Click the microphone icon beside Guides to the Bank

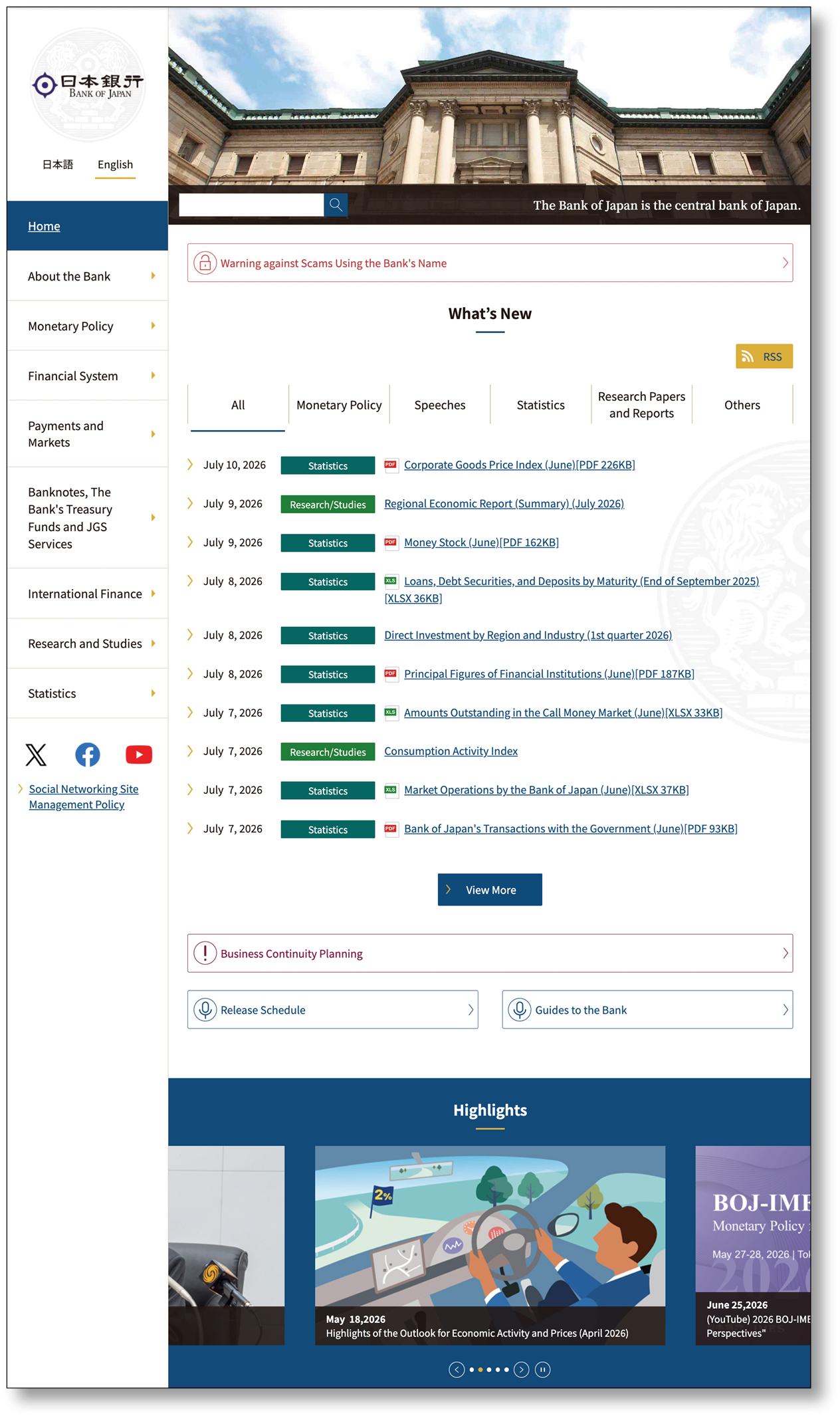point(520,1010)
